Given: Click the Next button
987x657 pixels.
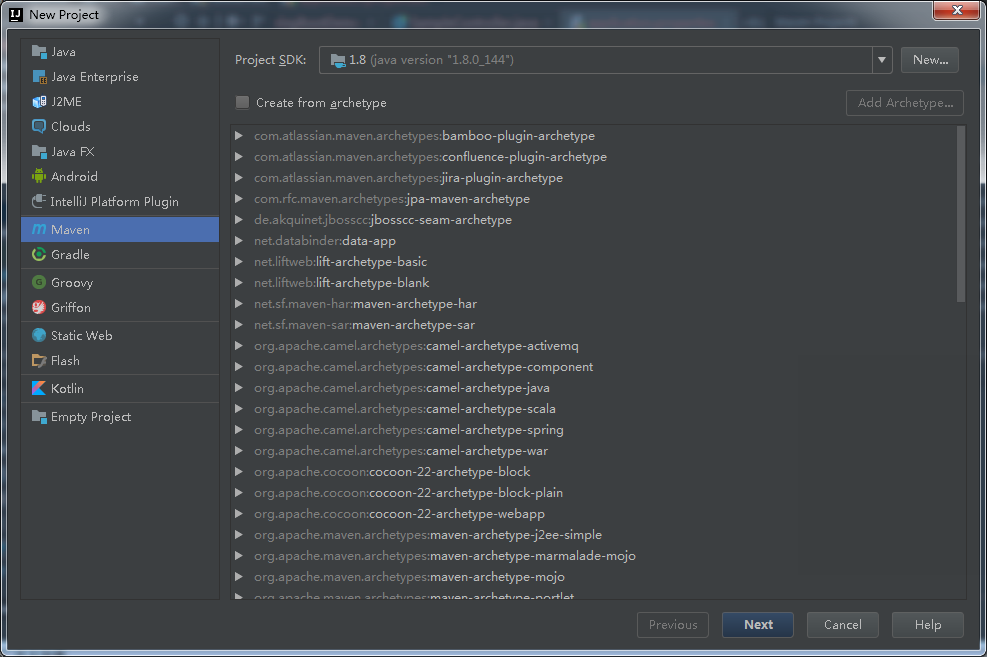Looking at the screenshot, I should 758,625.
